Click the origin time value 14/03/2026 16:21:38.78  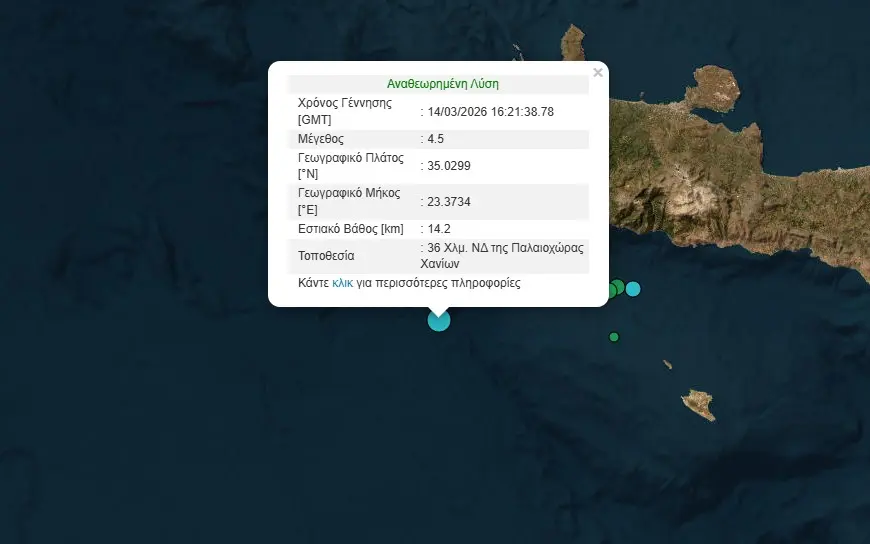click(490, 111)
